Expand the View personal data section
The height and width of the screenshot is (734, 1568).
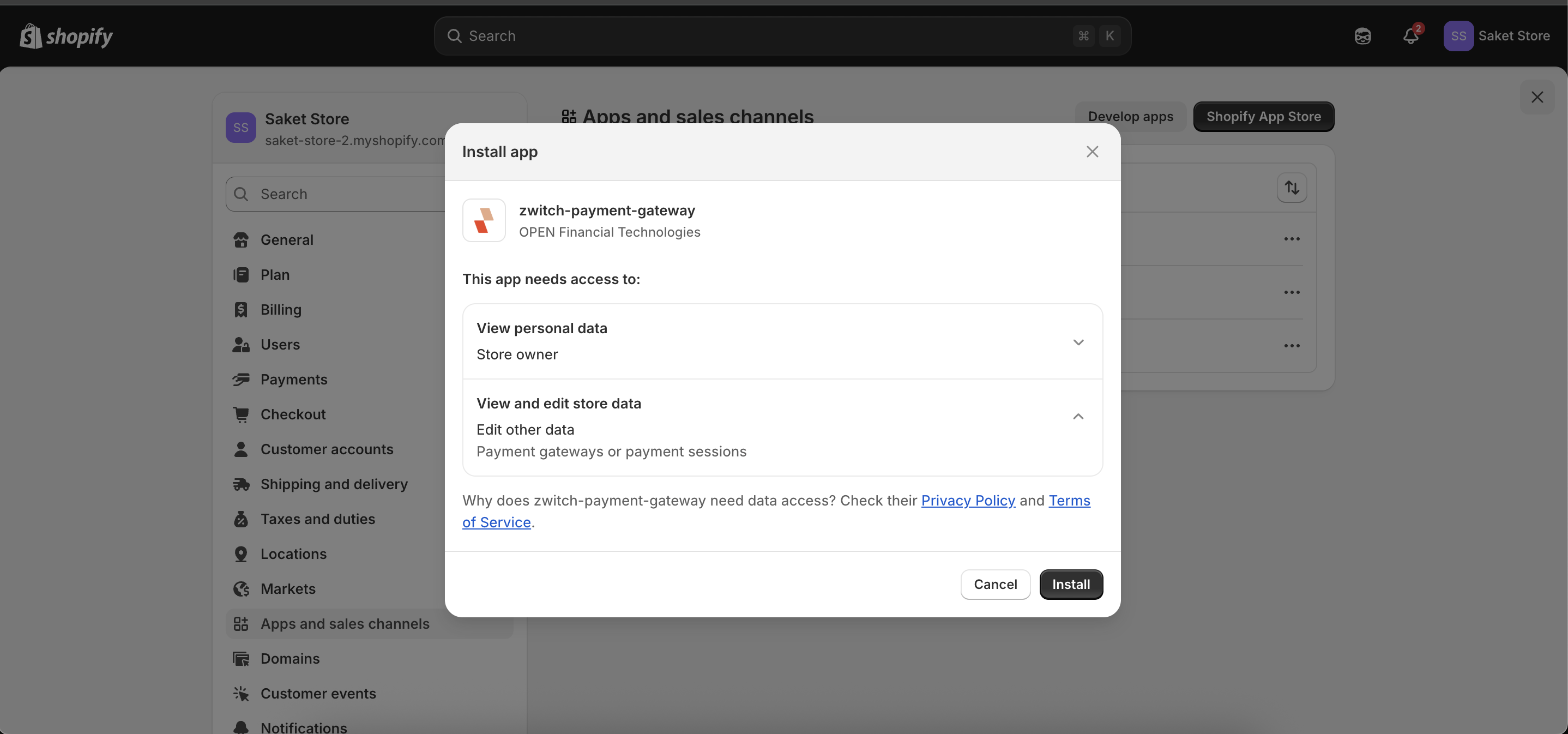(1078, 342)
